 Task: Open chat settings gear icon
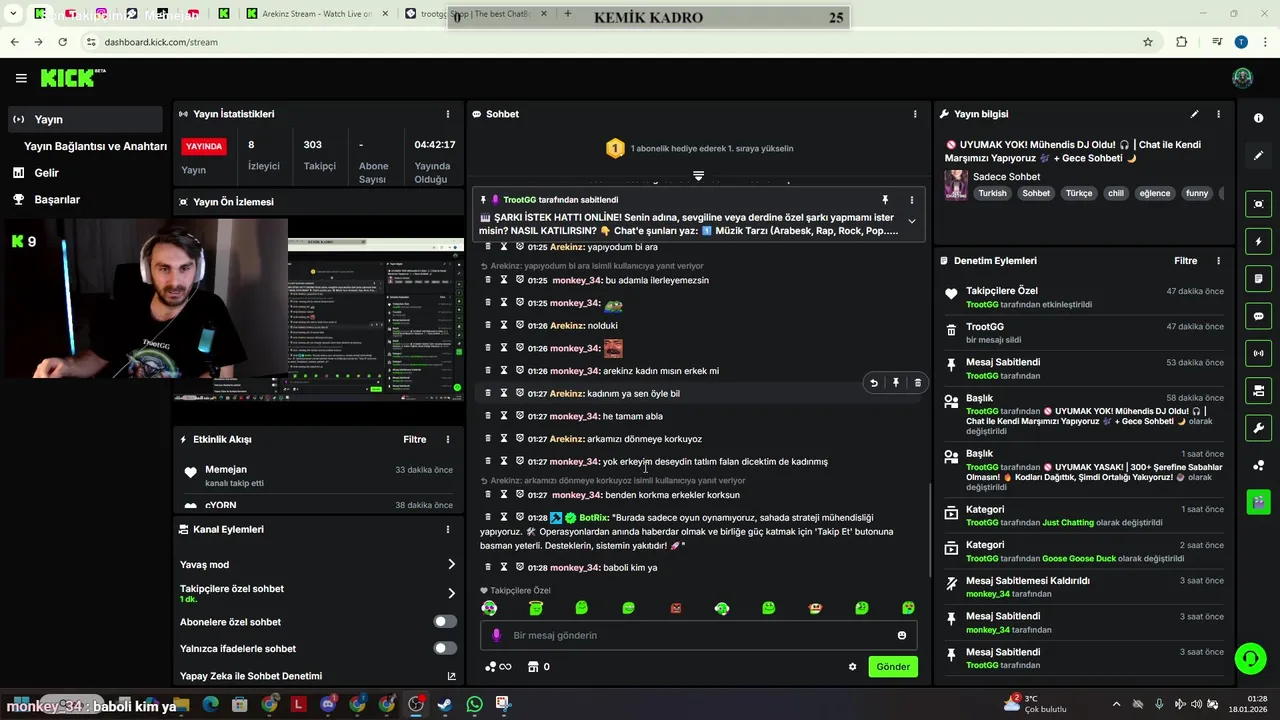[x=852, y=667]
